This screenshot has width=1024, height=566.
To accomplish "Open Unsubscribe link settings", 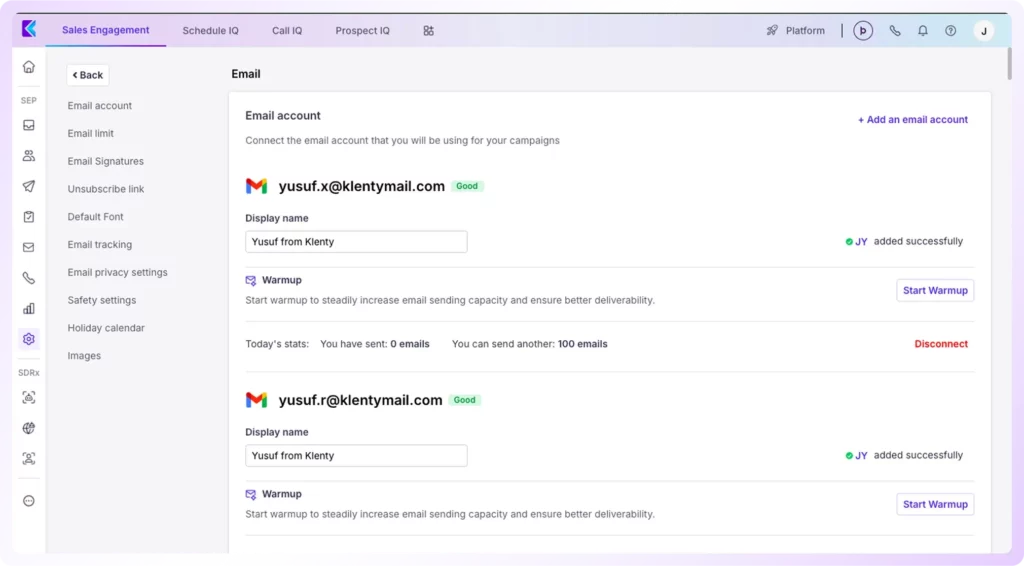I will tap(106, 189).
